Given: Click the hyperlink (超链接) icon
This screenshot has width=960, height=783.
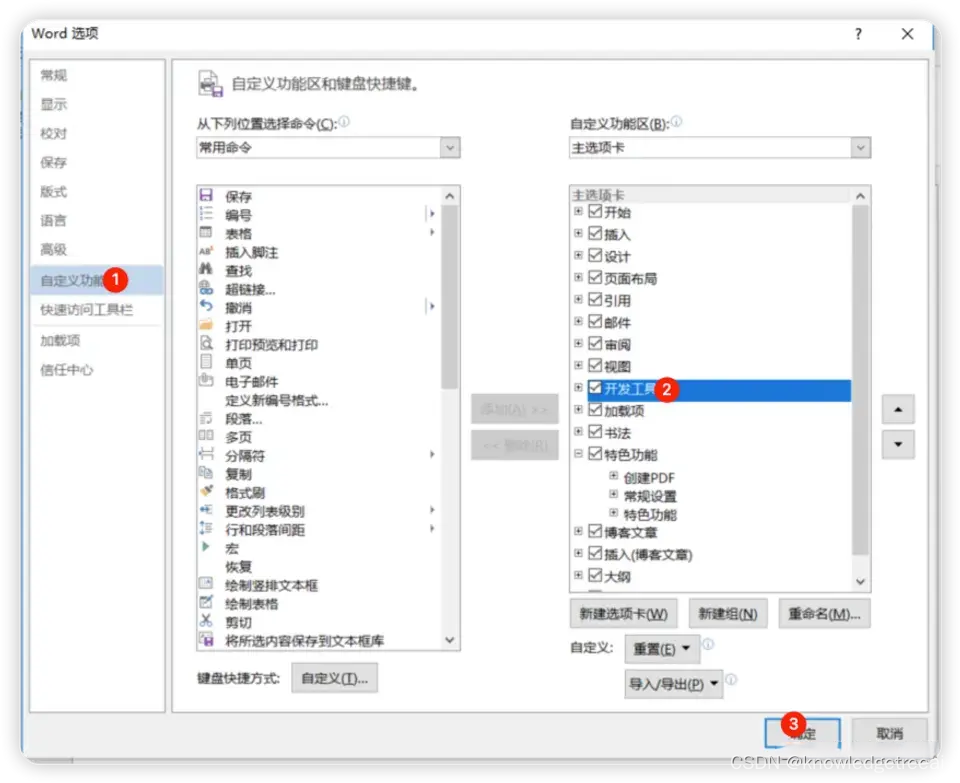Looking at the screenshot, I should point(206,288).
